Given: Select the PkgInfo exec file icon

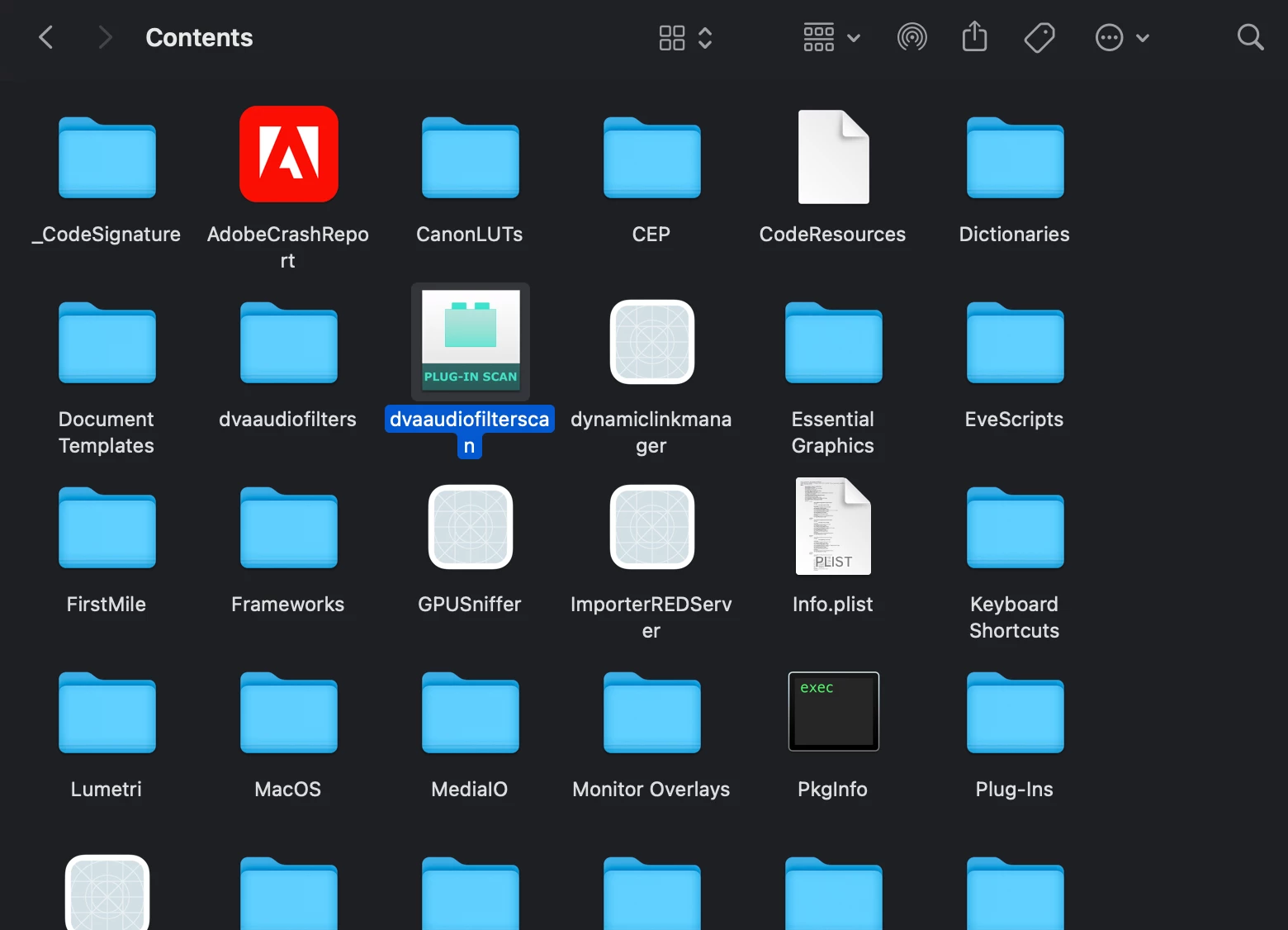Looking at the screenshot, I should tap(834, 711).
